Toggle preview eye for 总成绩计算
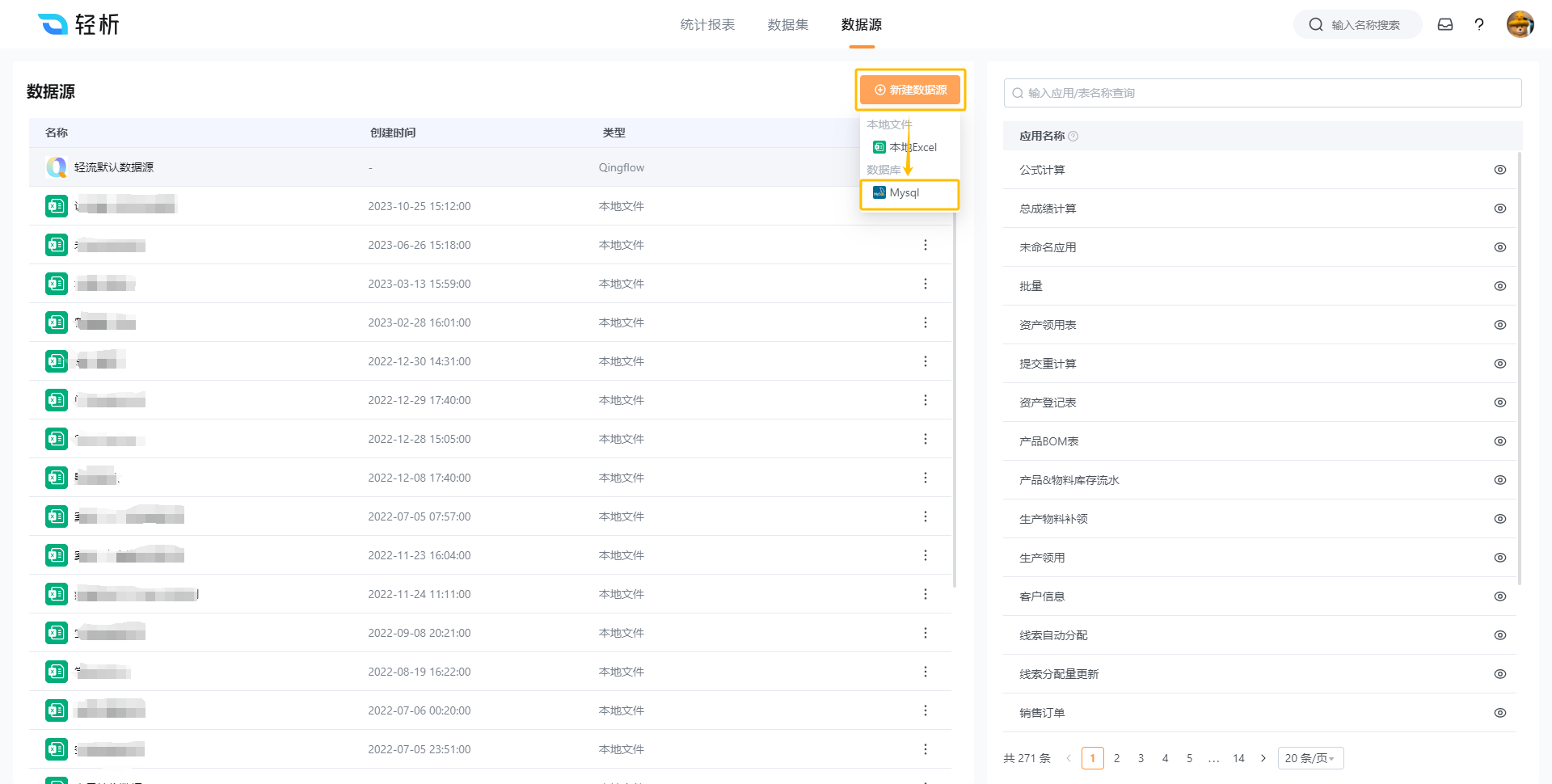Image resolution: width=1552 pixels, height=784 pixels. coord(1500,209)
